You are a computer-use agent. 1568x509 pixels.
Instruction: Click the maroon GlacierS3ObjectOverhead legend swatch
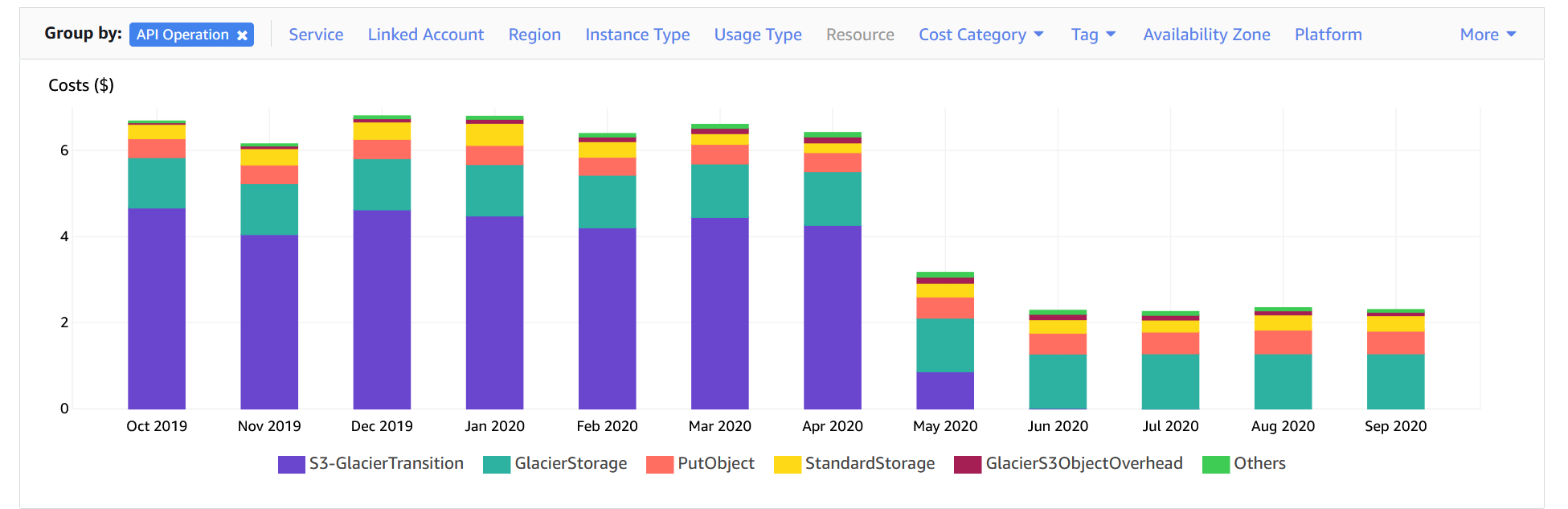(x=967, y=464)
